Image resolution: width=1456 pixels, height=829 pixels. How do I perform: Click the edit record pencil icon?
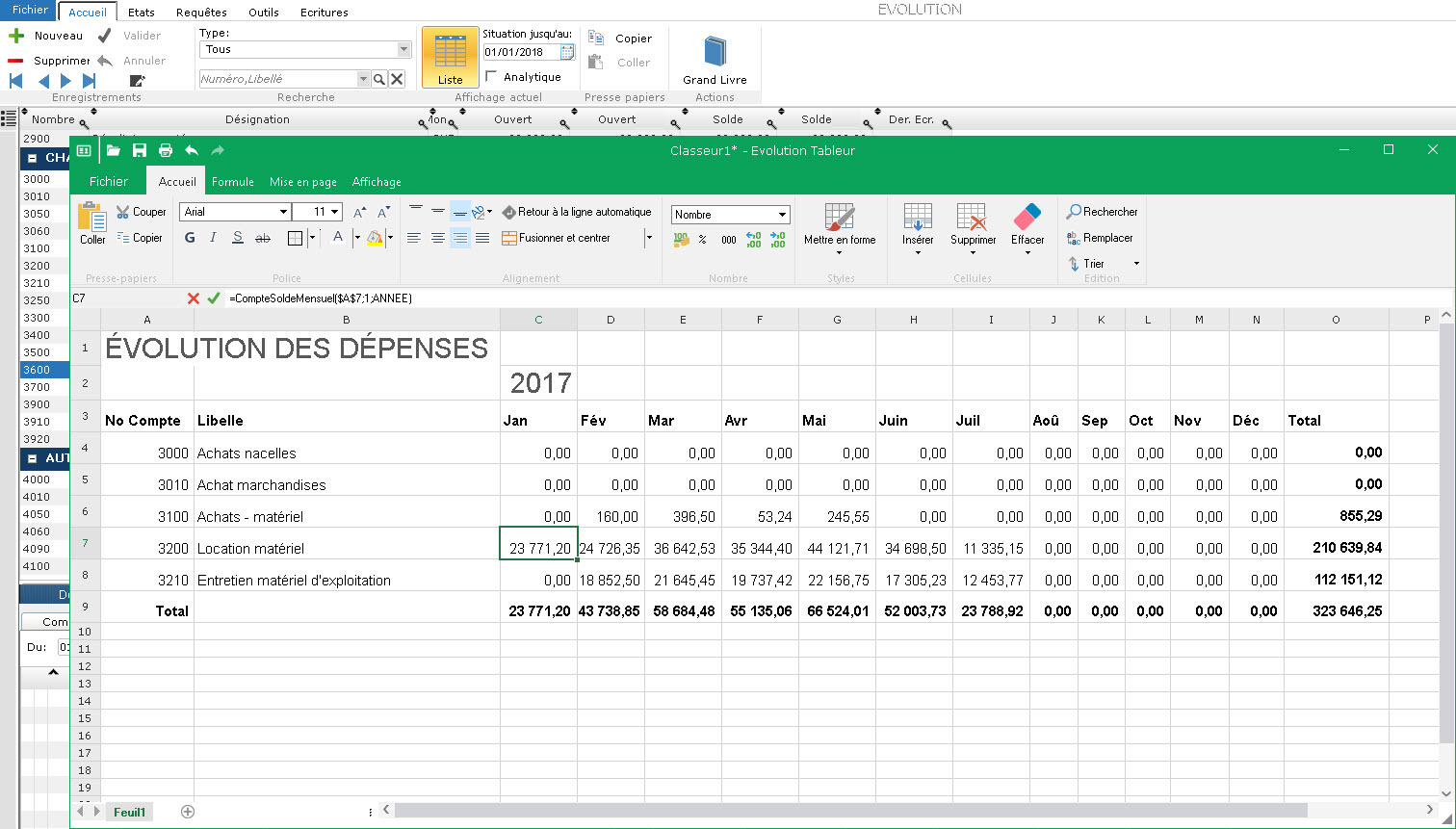(x=137, y=81)
